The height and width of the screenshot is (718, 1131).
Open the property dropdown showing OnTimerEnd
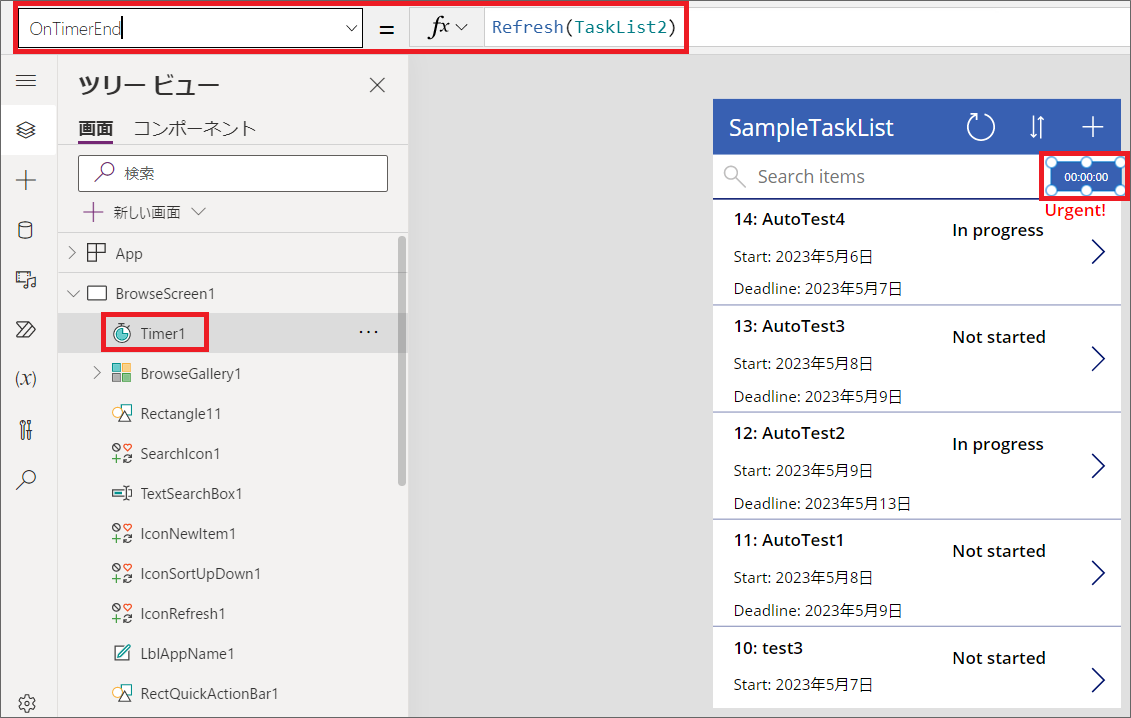349,27
